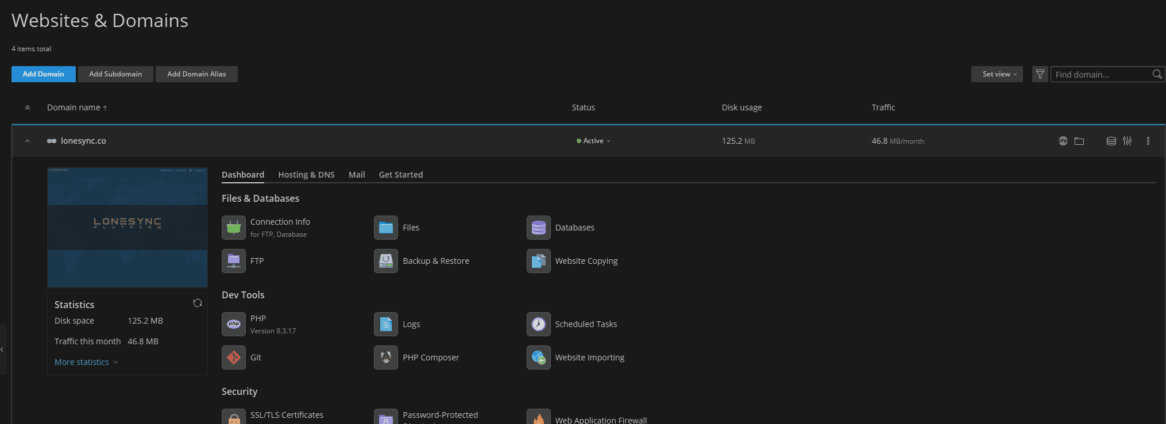Expand More statistics

point(86,362)
